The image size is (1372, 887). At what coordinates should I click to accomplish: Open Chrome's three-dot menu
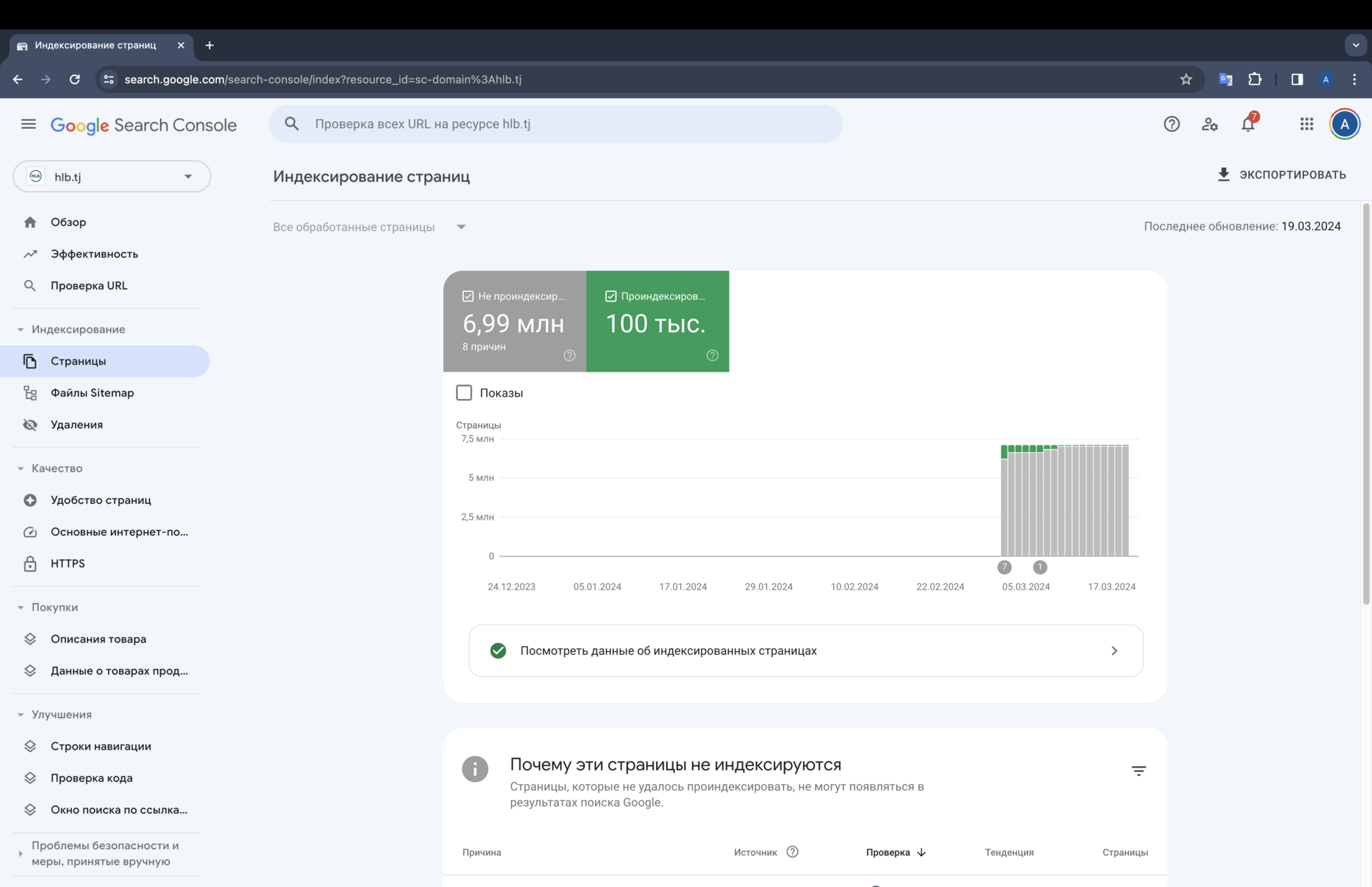tap(1355, 79)
